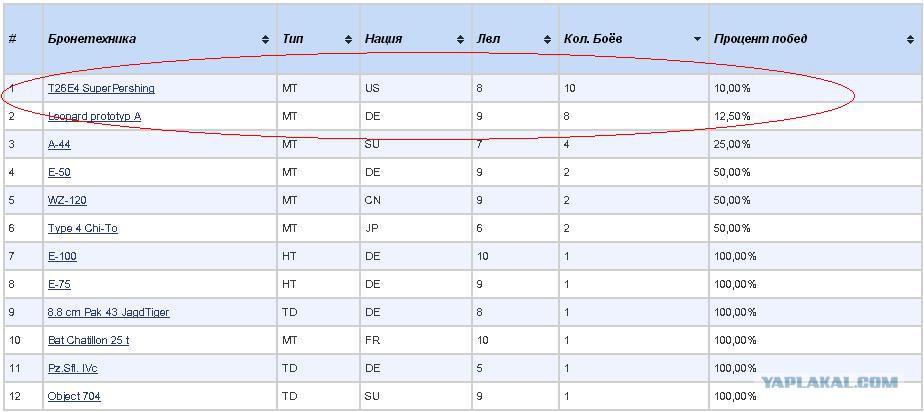This screenshot has width=924, height=412.
Task: Open T26E4 SuperPershing tank link
Action: (x=101, y=88)
